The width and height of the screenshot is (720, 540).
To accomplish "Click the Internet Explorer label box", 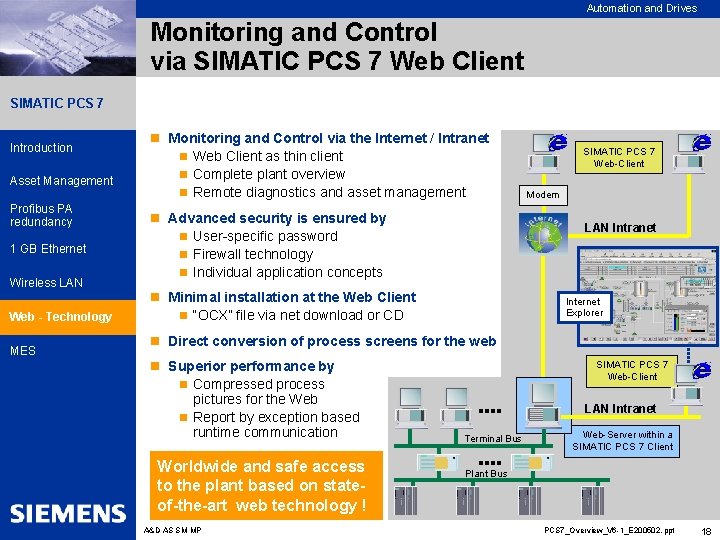I will (585, 307).
